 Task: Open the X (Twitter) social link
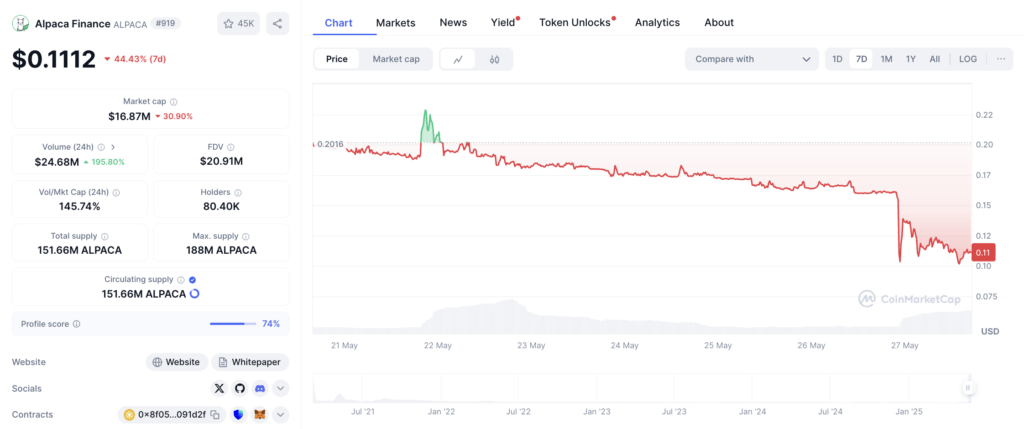coord(219,389)
